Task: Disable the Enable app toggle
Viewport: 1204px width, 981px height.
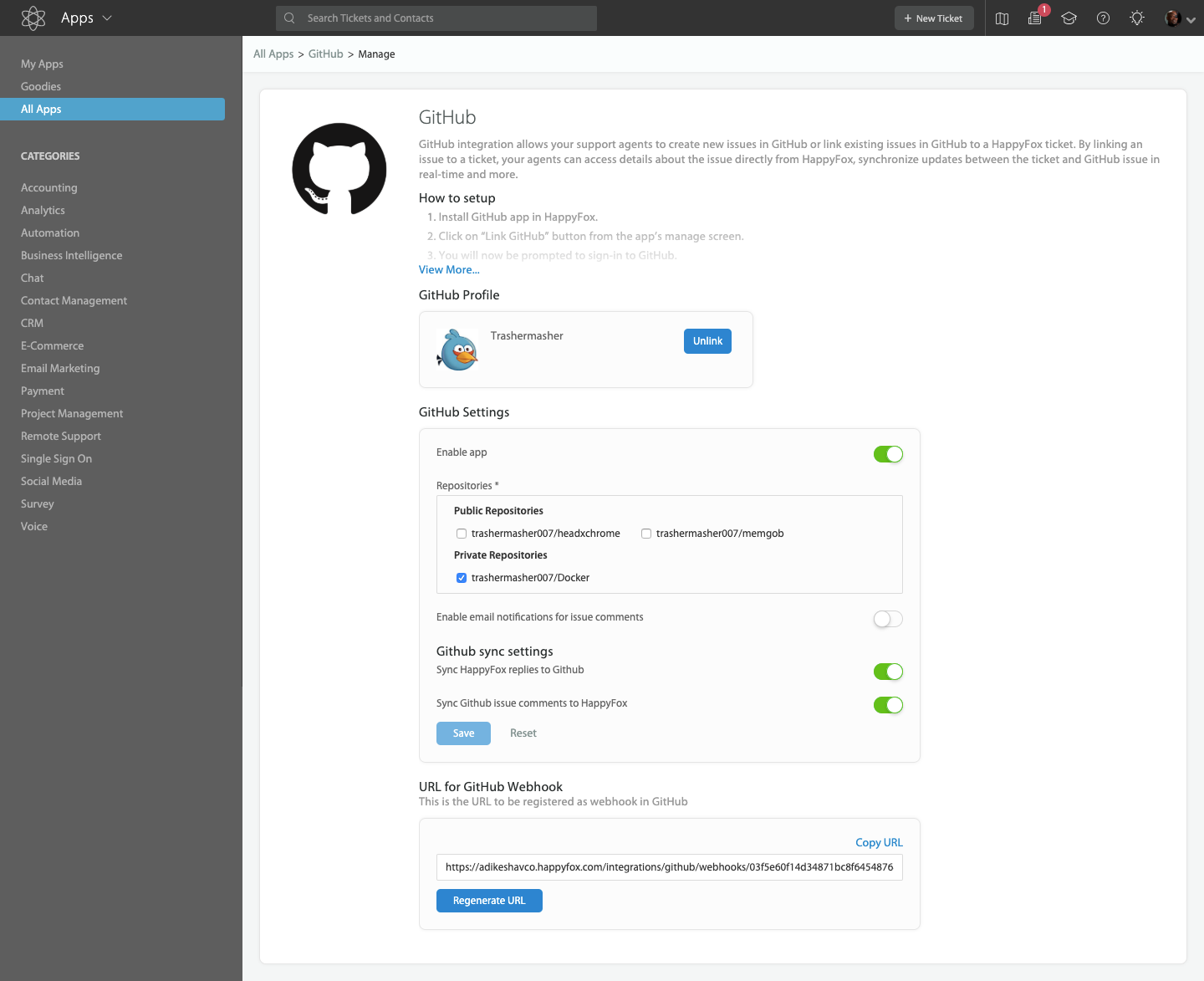Action: 888,454
